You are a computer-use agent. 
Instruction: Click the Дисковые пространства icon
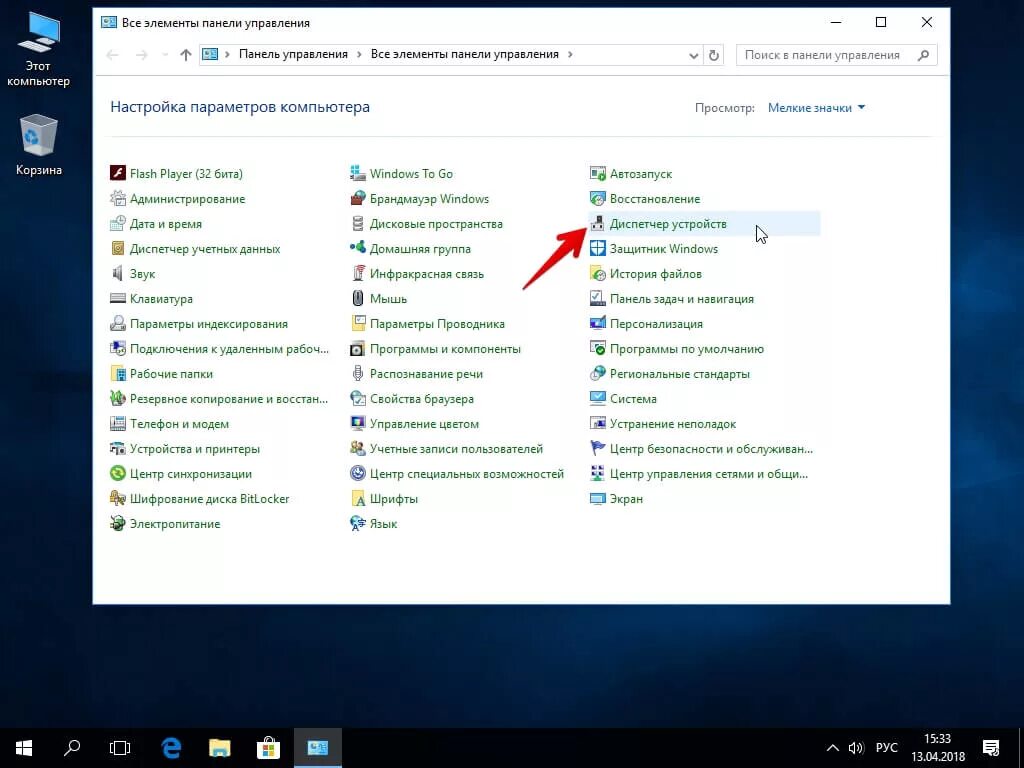[x=358, y=223]
